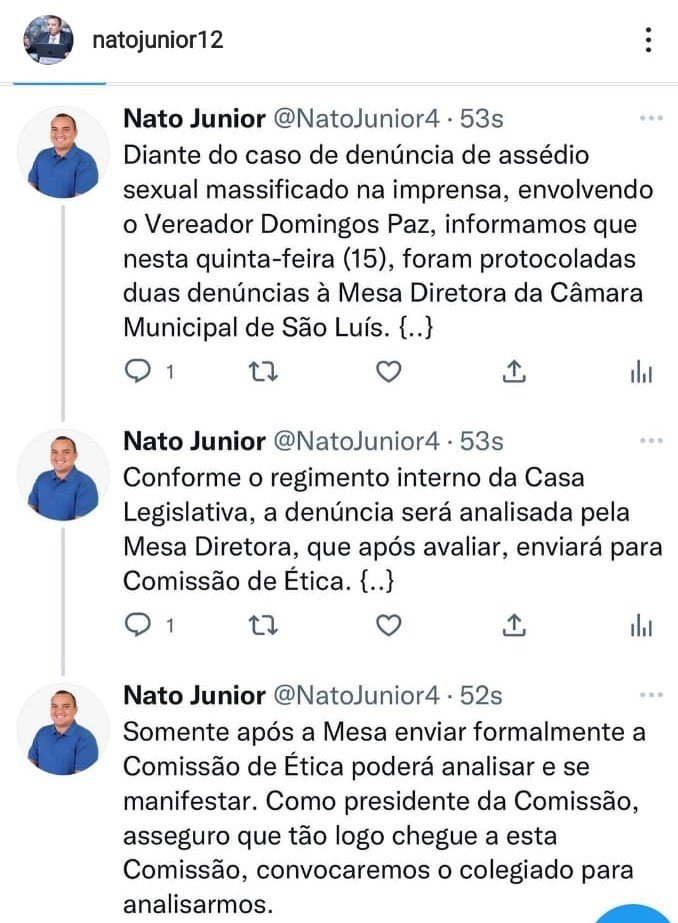The image size is (678, 923).
Task: Open more options on the third tweet
Action: tap(651, 695)
